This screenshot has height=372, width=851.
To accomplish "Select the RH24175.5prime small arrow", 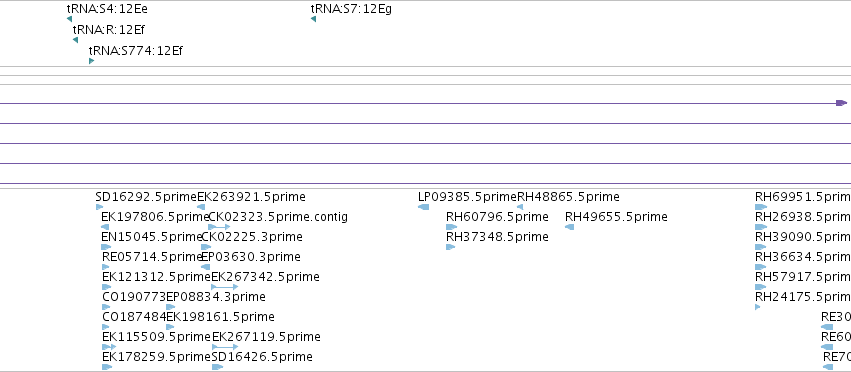I will coord(758,307).
